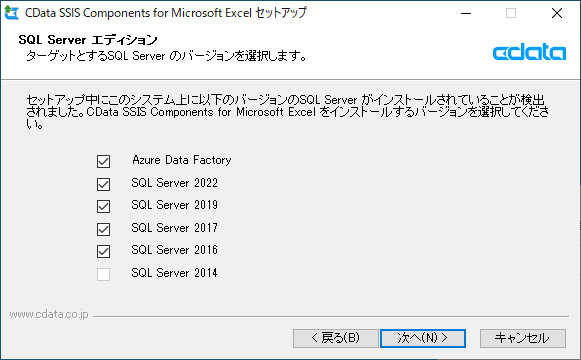Minimize the setup window
The image size is (581, 360).
pos(466,13)
